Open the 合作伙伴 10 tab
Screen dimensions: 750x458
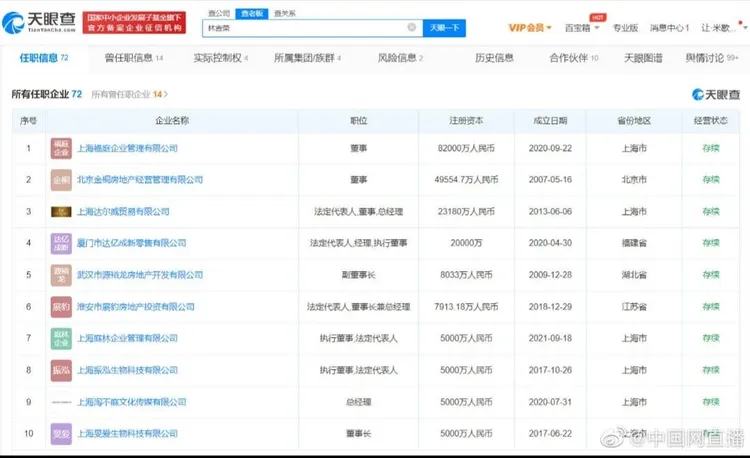pyautogui.click(x=574, y=58)
